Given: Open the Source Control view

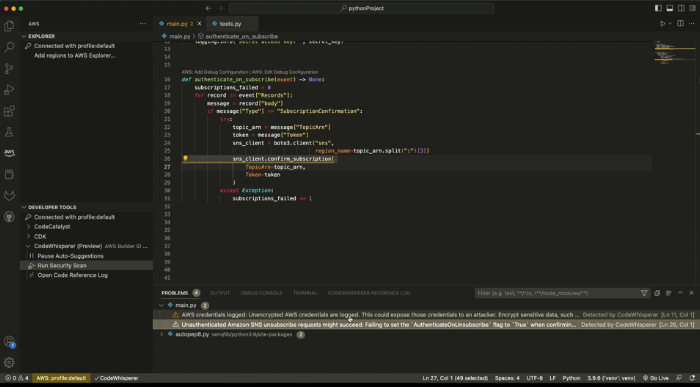Looking at the screenshot, I should tap(9, 68).
